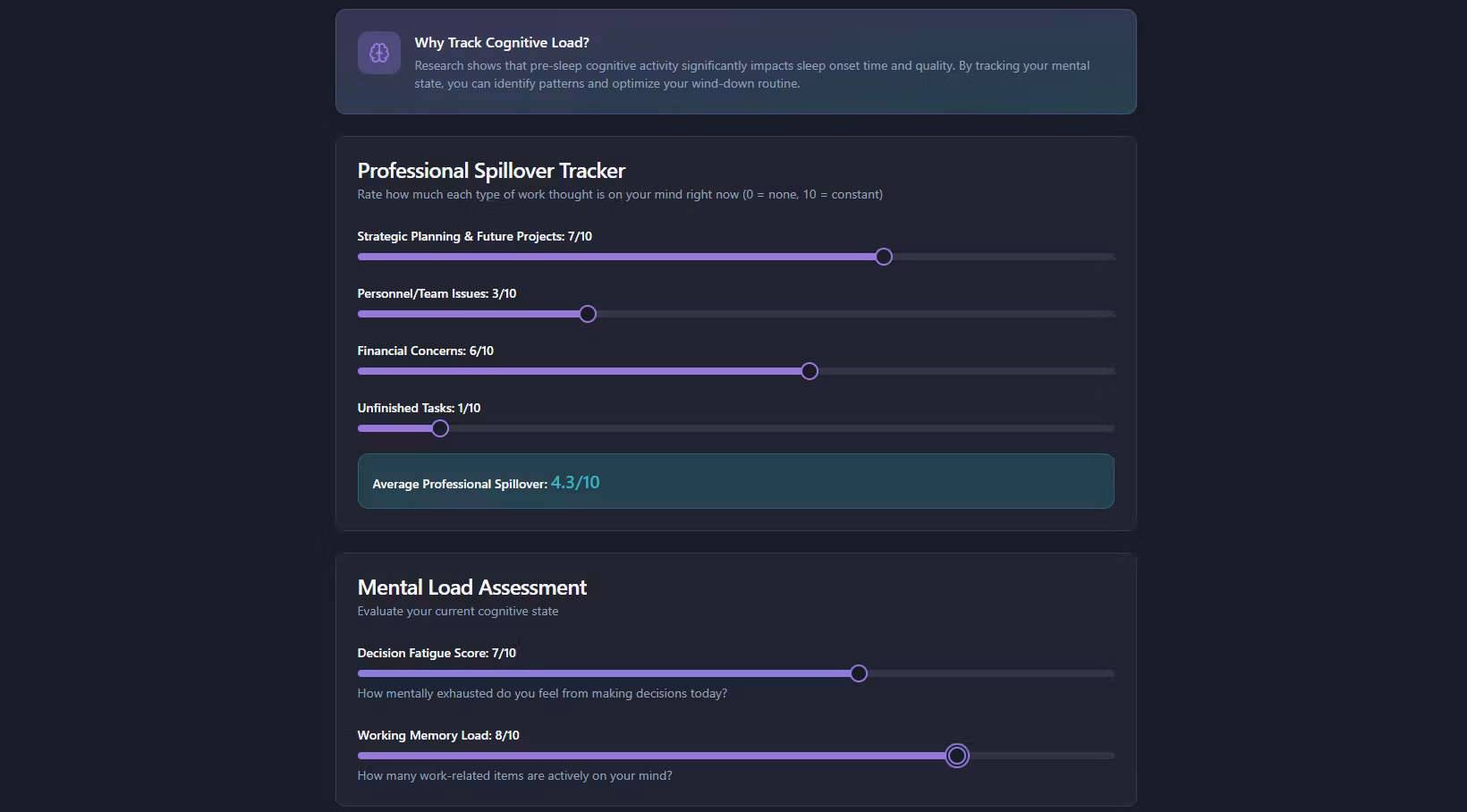
Task: Click the 'Evaluate your current cognitive state' subtitle
Action: tap(458, 611)
